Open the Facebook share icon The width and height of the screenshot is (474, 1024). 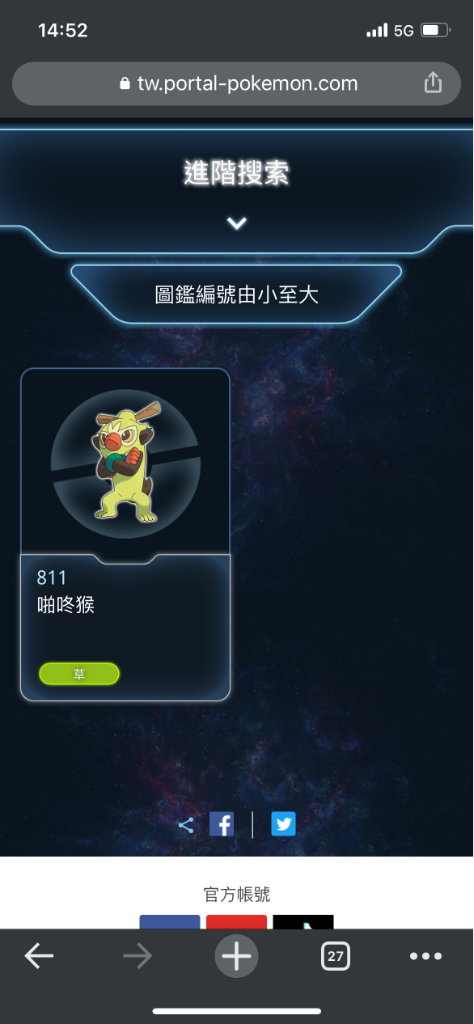pos(222,824)
